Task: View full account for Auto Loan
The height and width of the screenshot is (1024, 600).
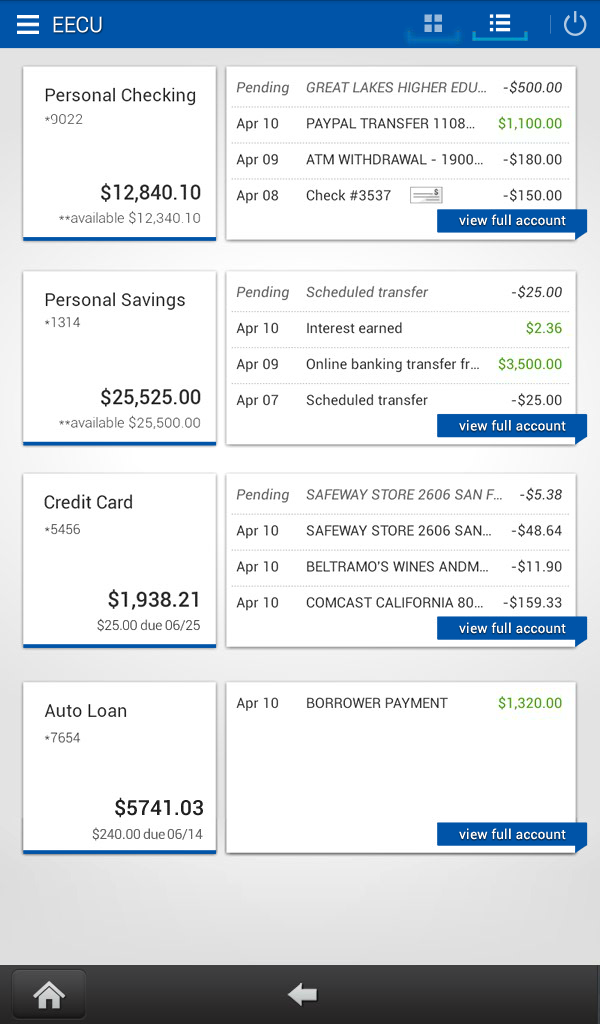Action: (511, 834)
